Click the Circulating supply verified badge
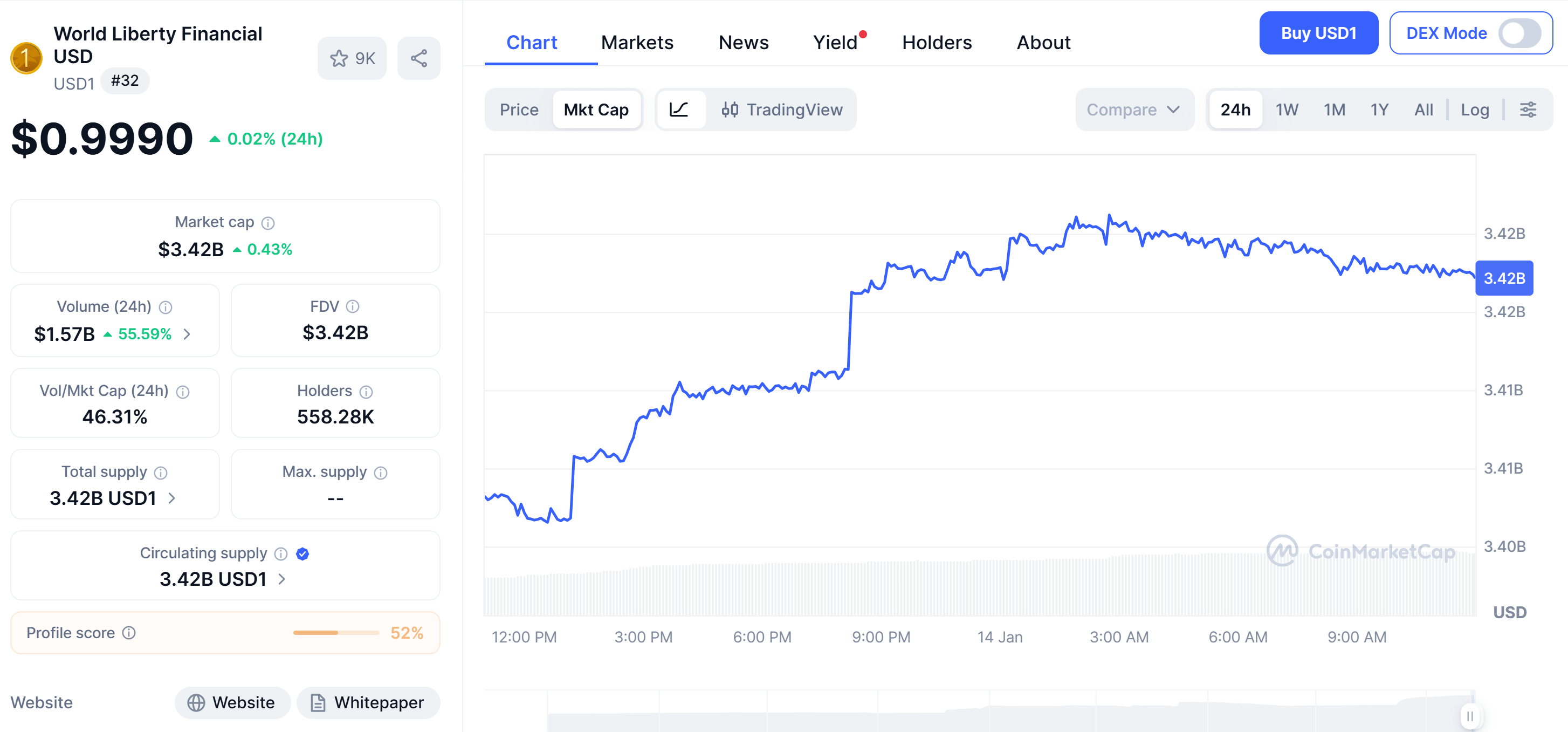 pos(302,553)
